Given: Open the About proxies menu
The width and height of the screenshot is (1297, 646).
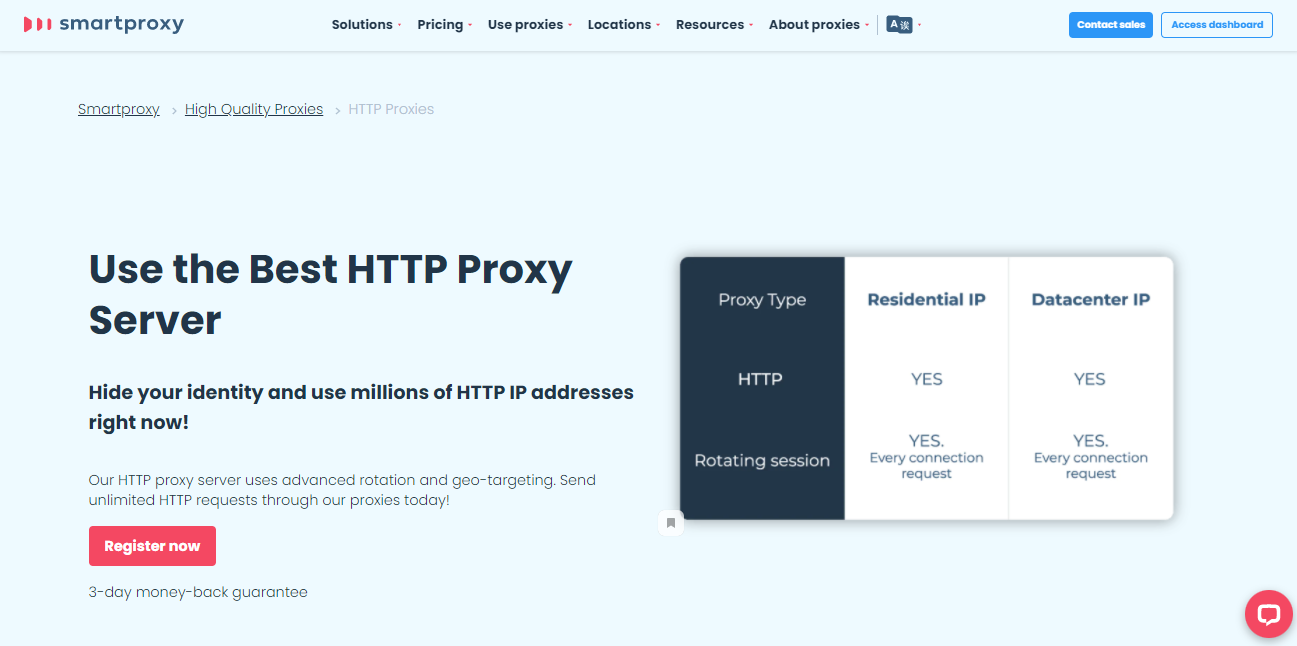Looking at the screenshot, I should point(819,25).
